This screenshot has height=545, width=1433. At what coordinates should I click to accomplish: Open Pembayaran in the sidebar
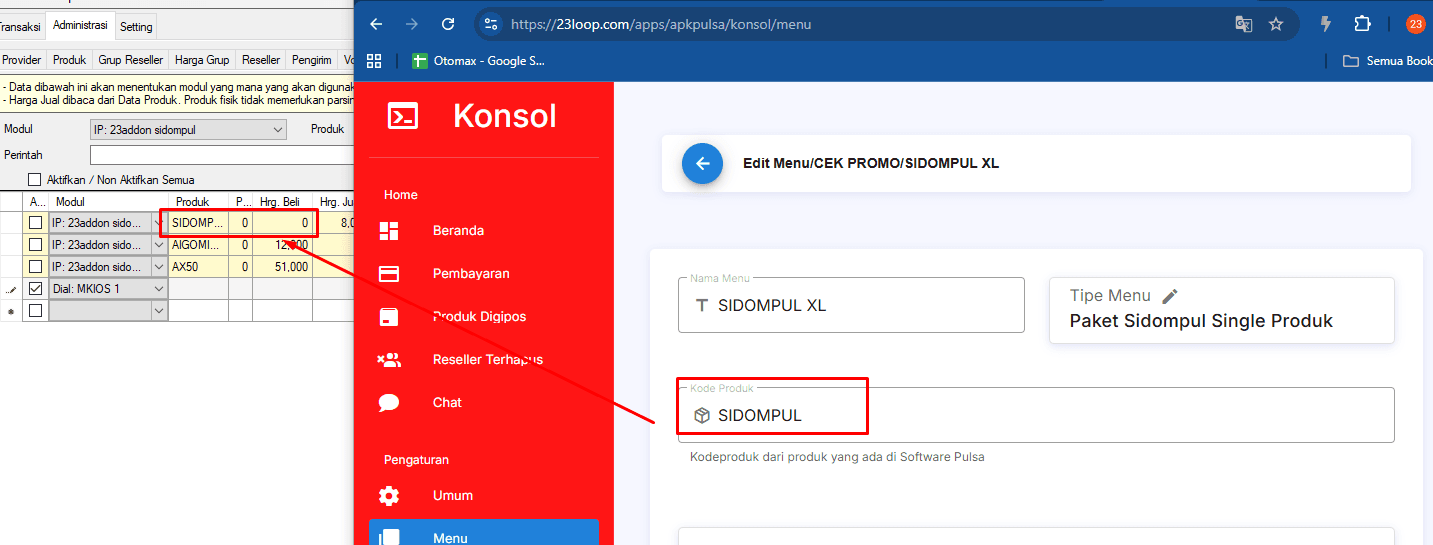pyautogui.click(x=470, y=274)
